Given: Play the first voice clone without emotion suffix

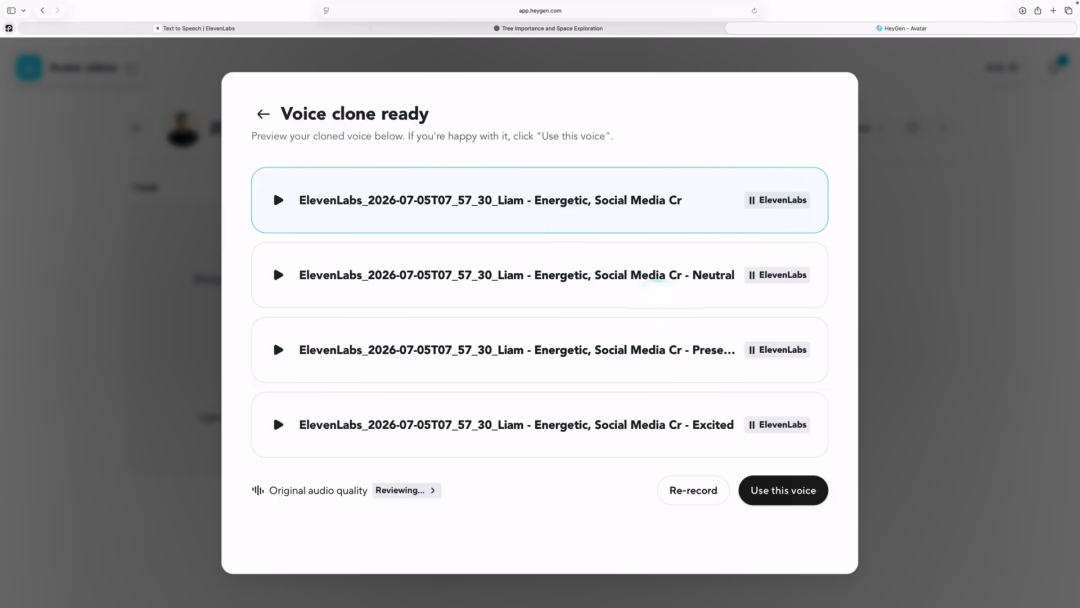Looking at the screenshot, I should (278, 200).
